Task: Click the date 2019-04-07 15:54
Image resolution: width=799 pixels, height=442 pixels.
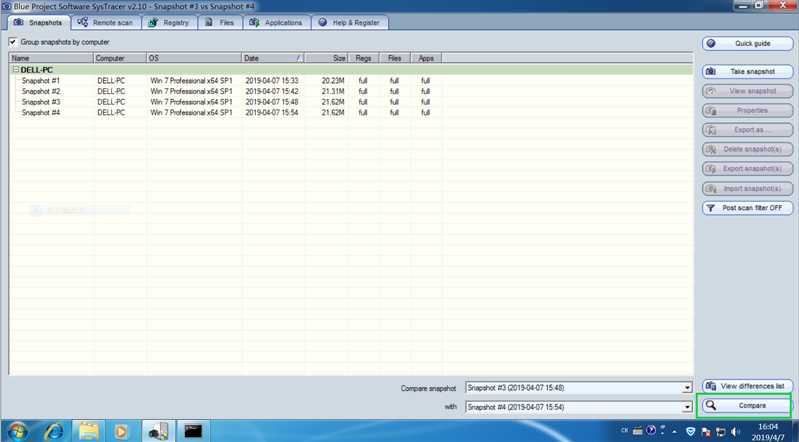Action: 272,113
